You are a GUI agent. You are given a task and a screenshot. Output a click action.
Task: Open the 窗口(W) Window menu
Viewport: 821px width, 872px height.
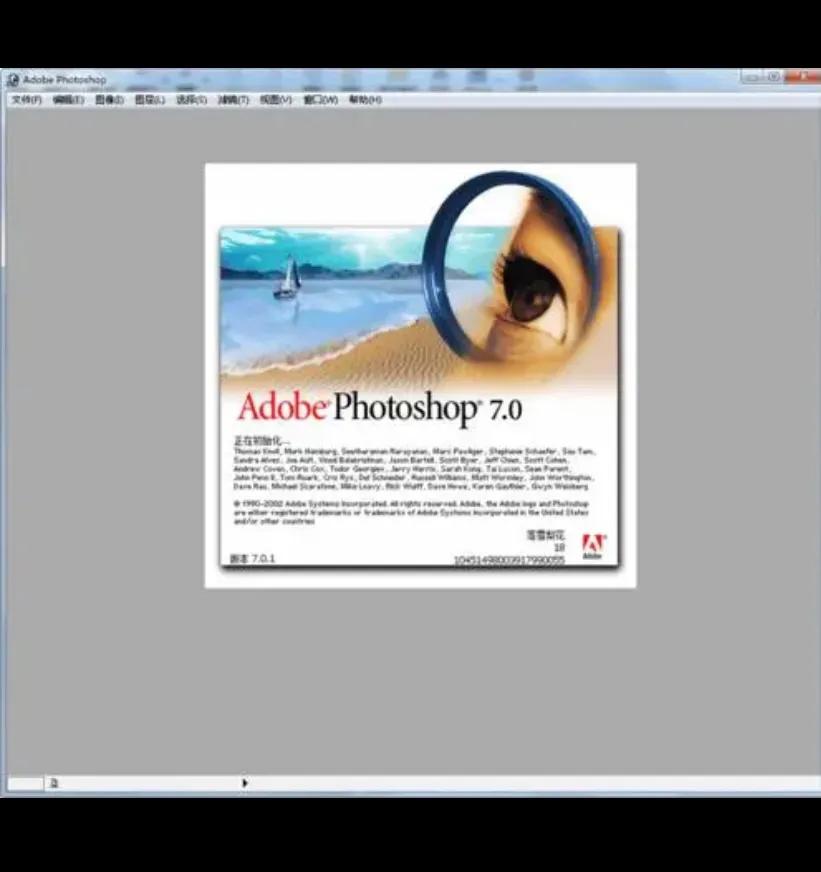tap(320, 100)
